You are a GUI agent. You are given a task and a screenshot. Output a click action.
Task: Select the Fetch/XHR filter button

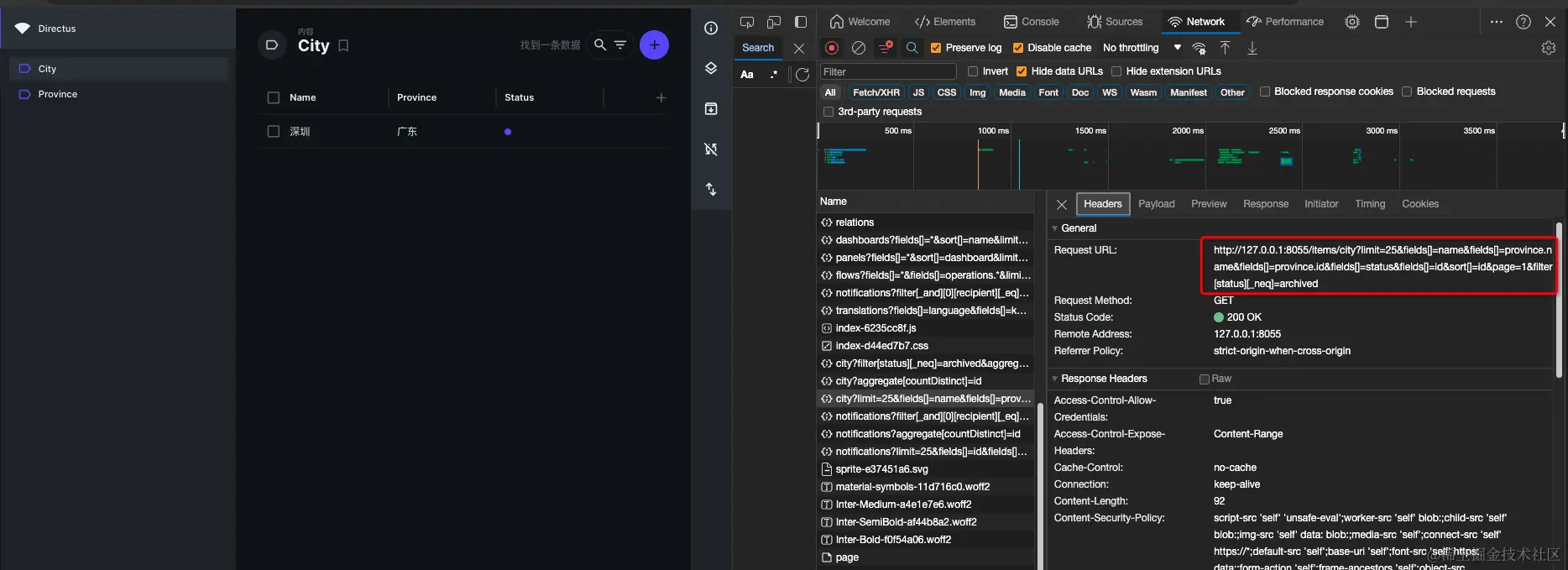pyautogui.click(x=875, y=92)
